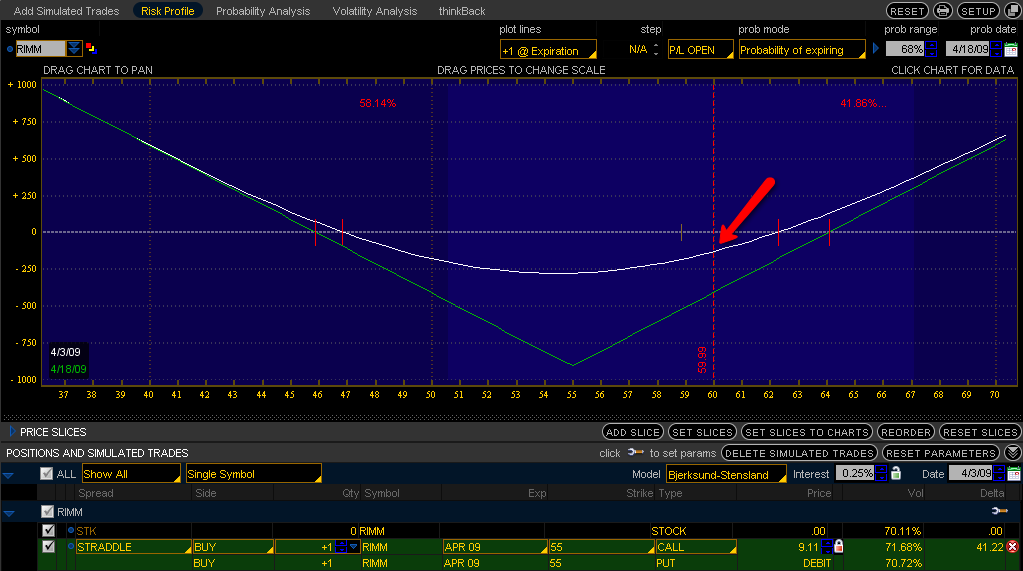Open the Model Bjerksund-Stensland dropdown

[726, 474]
